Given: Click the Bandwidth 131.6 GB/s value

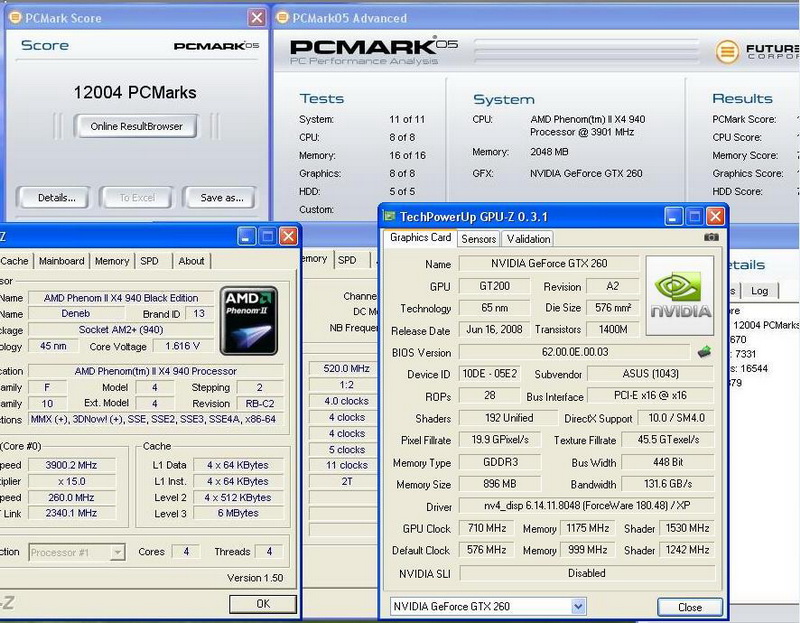Looking at the screenshot, I should (668, 483).
